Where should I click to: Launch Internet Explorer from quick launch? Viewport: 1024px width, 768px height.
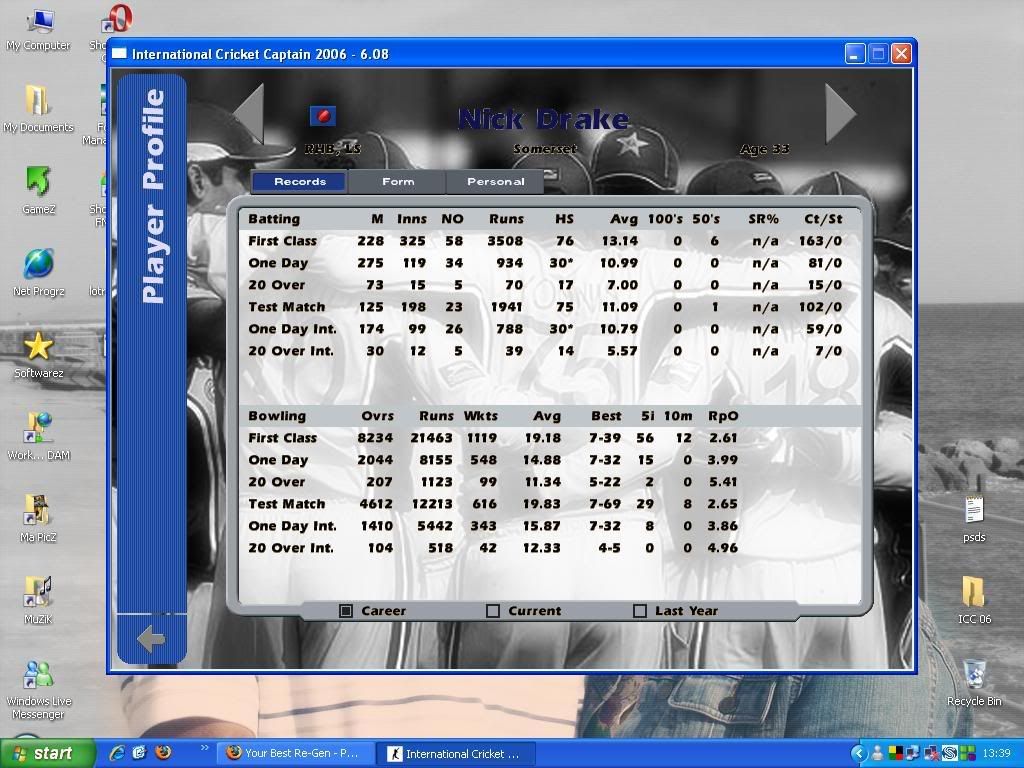(x=118, y=753)
